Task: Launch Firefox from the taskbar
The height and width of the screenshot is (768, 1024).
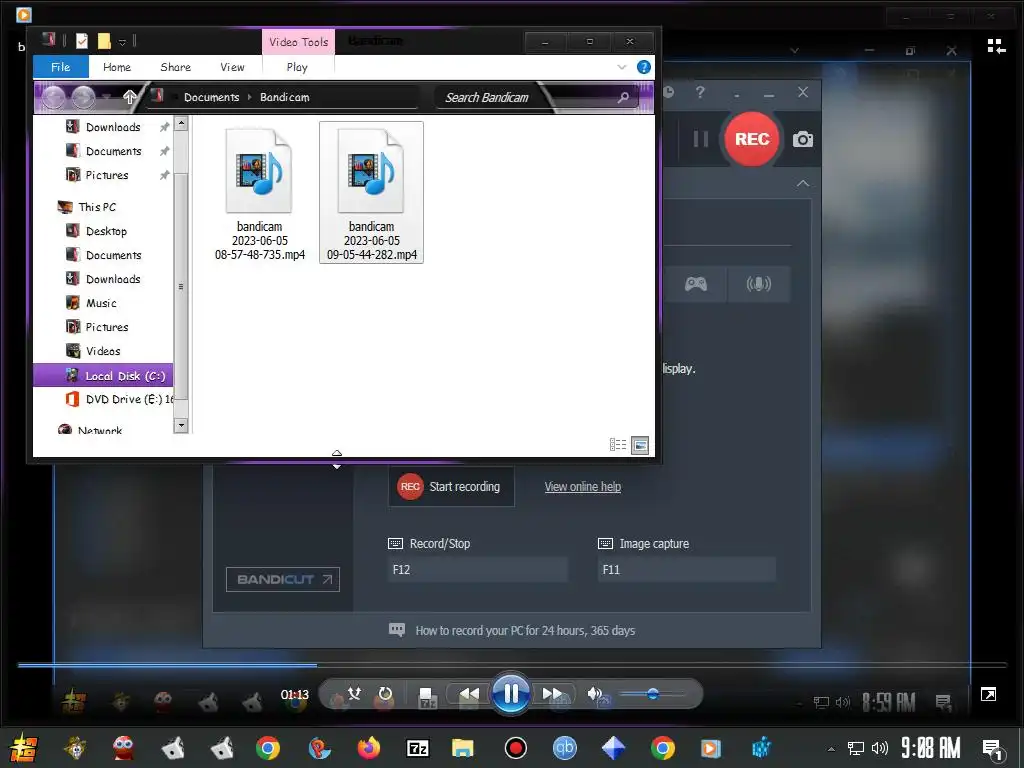Action: [x=368, y=748]
